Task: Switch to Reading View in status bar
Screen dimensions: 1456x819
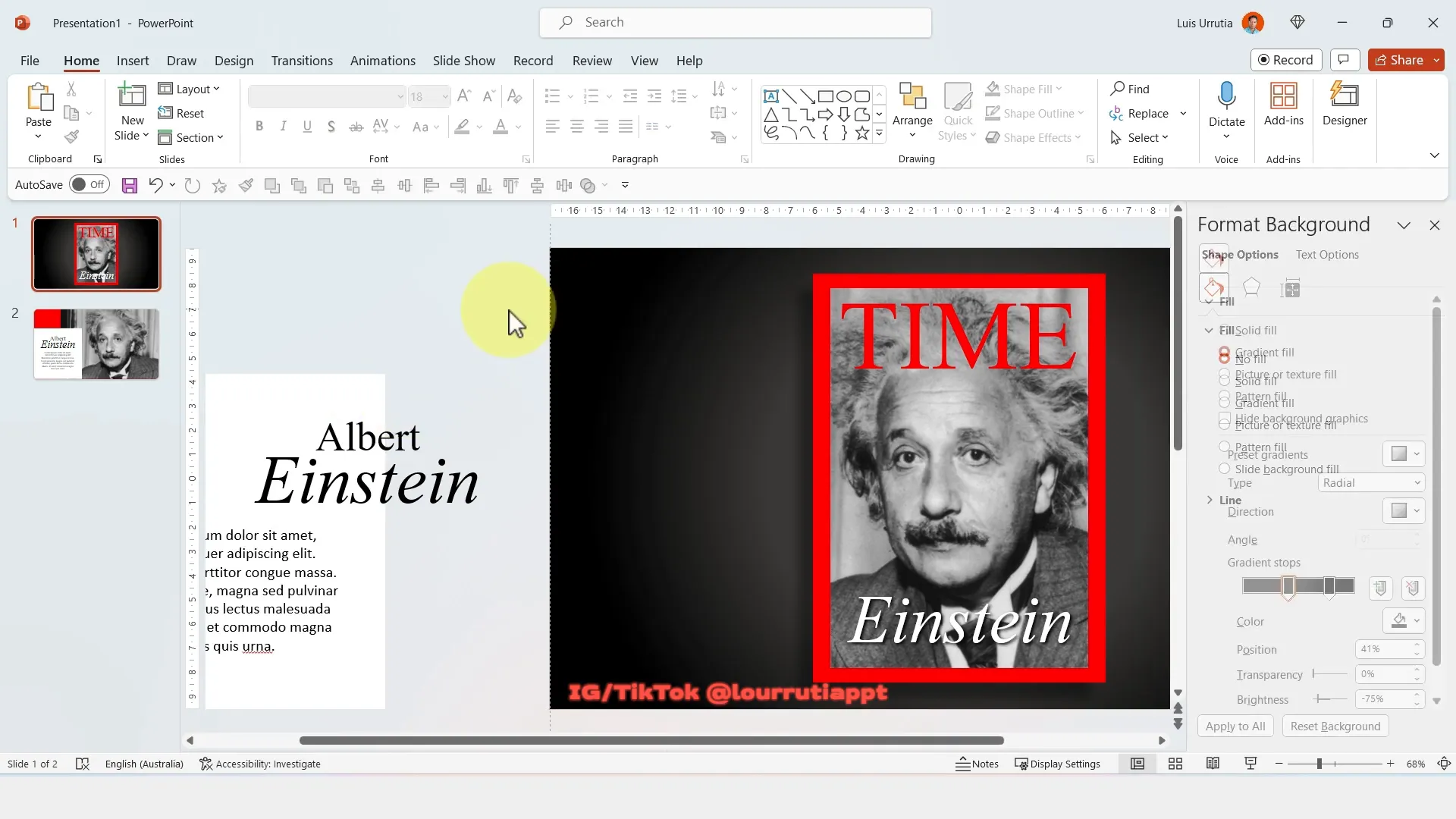Action: click(x=1213, y=764)
